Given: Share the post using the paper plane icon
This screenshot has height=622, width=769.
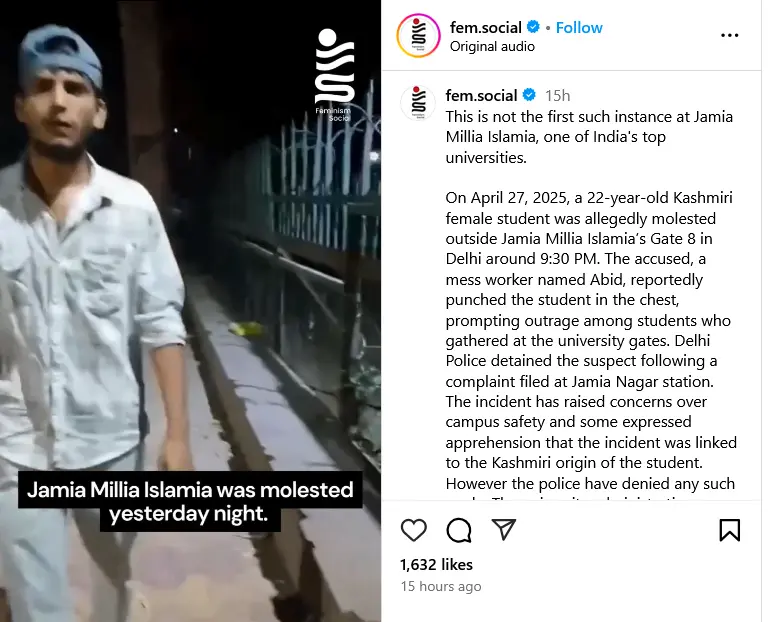Looking at the screenshot, I should click(x=504, y=530).
